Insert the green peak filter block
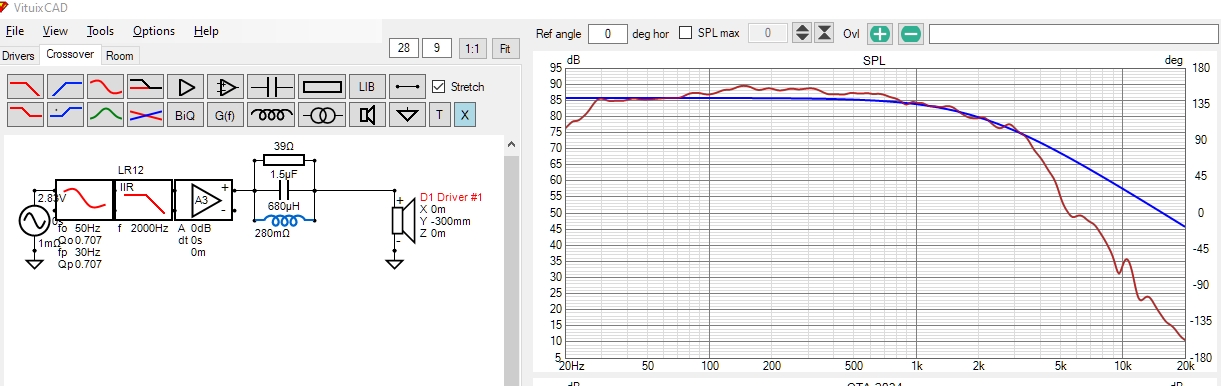This screenshot has width=1221, height=386. [x=105, y=115]
